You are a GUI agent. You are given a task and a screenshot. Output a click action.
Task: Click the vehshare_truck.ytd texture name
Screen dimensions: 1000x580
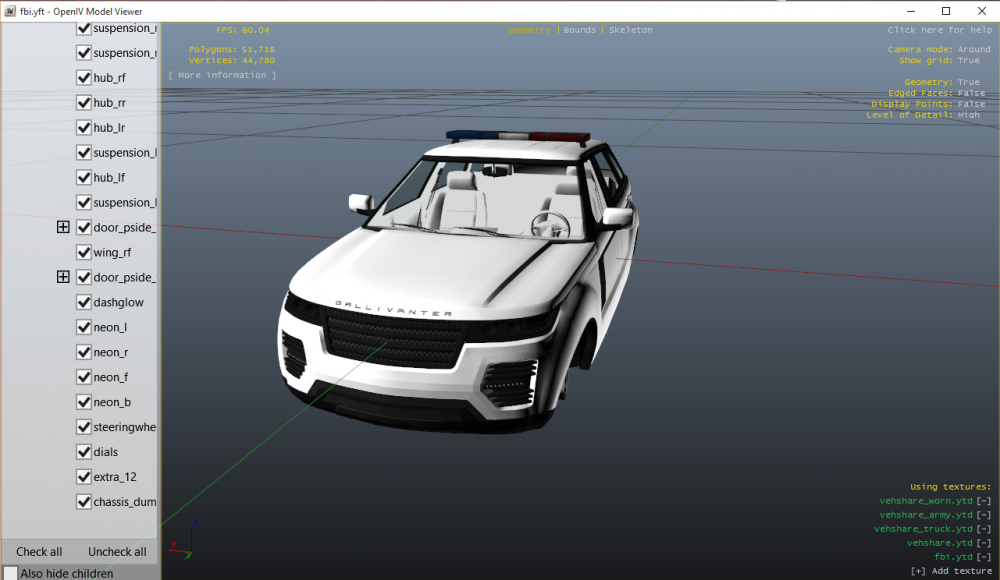(923, 529)
